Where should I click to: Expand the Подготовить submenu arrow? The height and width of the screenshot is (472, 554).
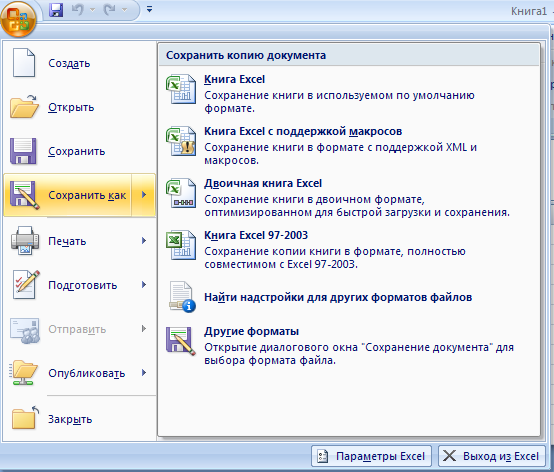(x=144, y=285)
